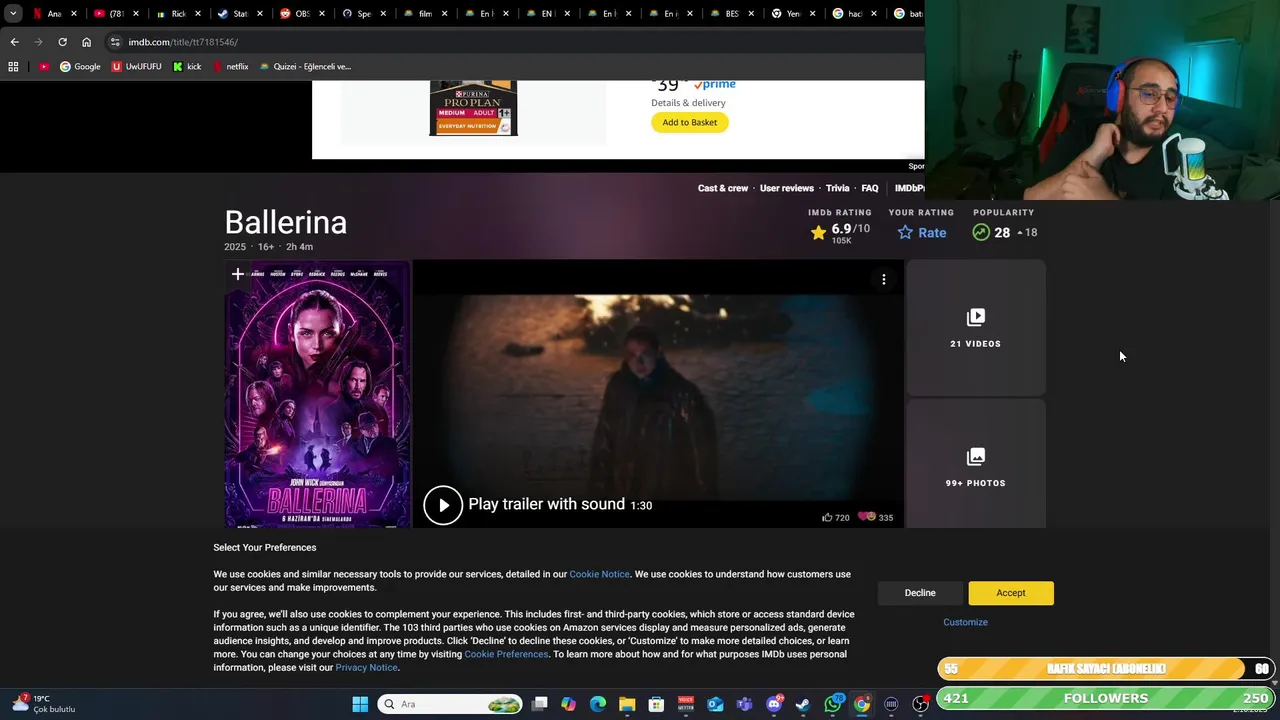Open the 21 Videos gallery
Viewport: 1280px width, 720px height.
tap(976, 328)
